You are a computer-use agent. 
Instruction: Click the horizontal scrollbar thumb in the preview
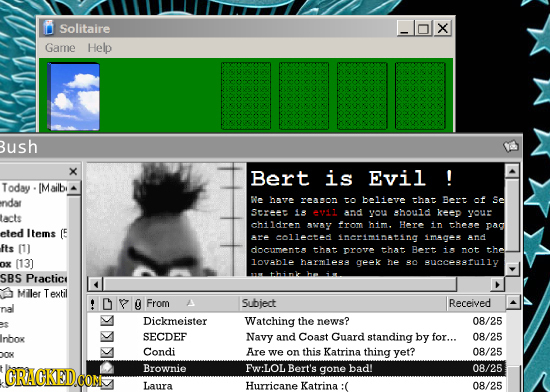(x=280, y=284)
